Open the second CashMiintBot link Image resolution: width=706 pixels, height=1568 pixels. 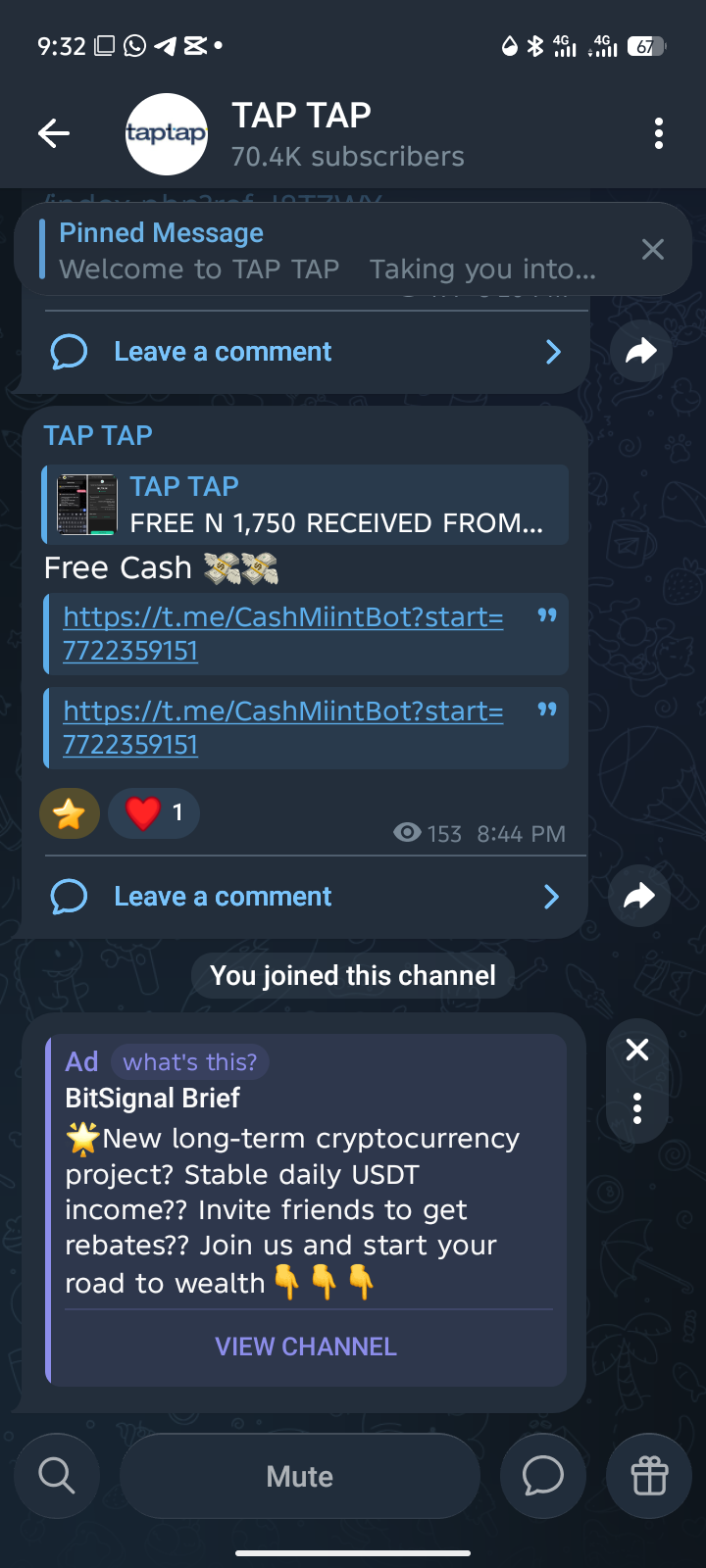[x=283, y=728]
